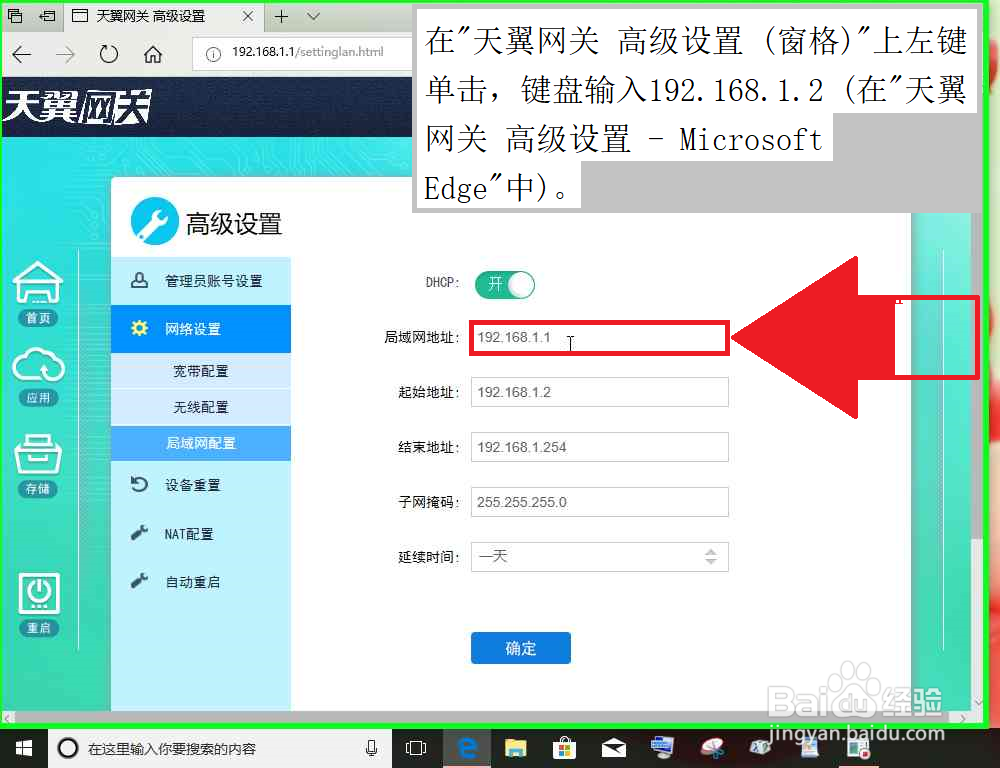The height and width of the screenshot is (768, 1000).
Task: Select 局域网配置 submenu item
Action: [x=201, y=443]
